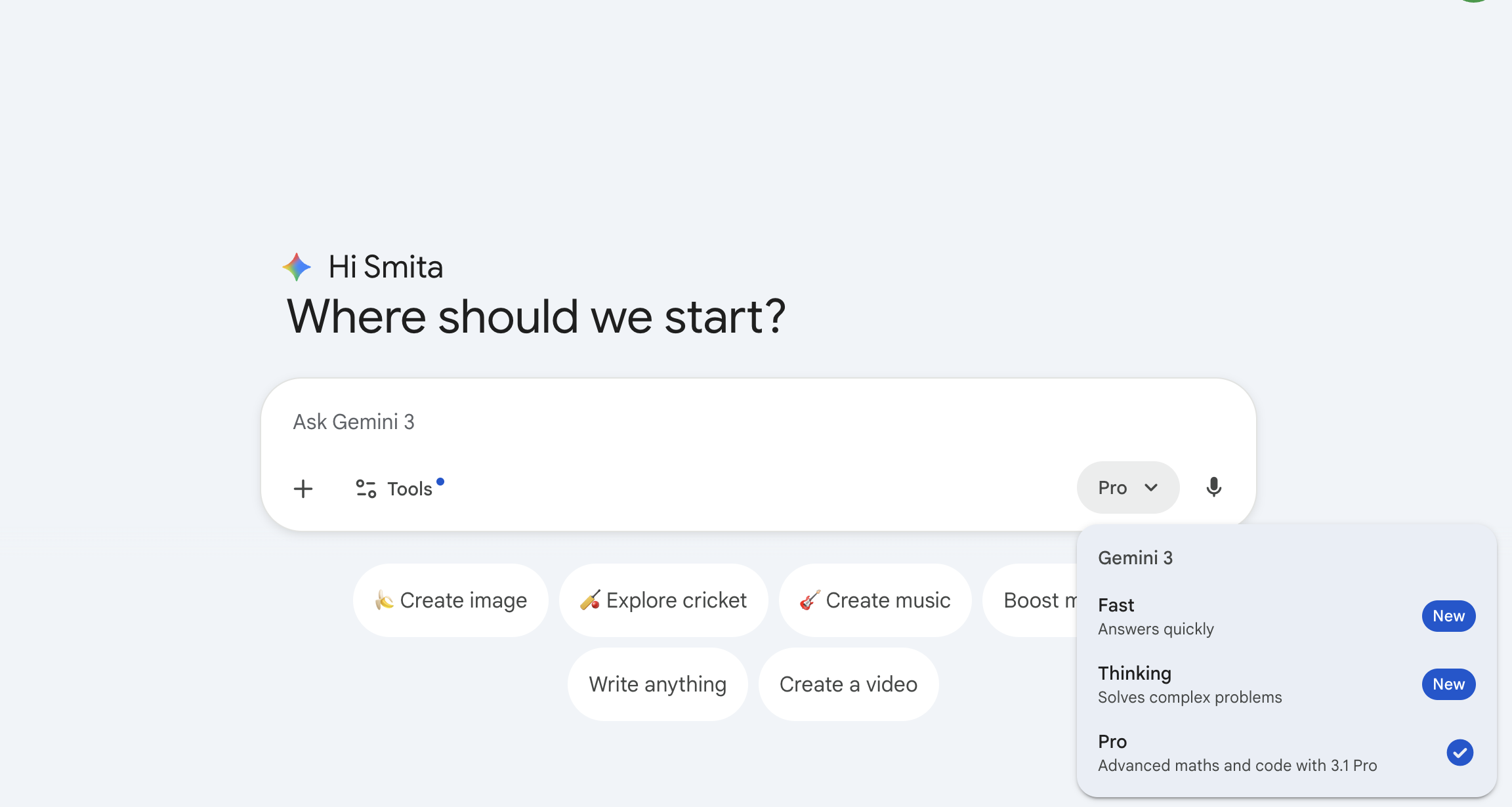The image size is (1512, 807).
Task: Open the Tools menu
Action: coord(400,489)
